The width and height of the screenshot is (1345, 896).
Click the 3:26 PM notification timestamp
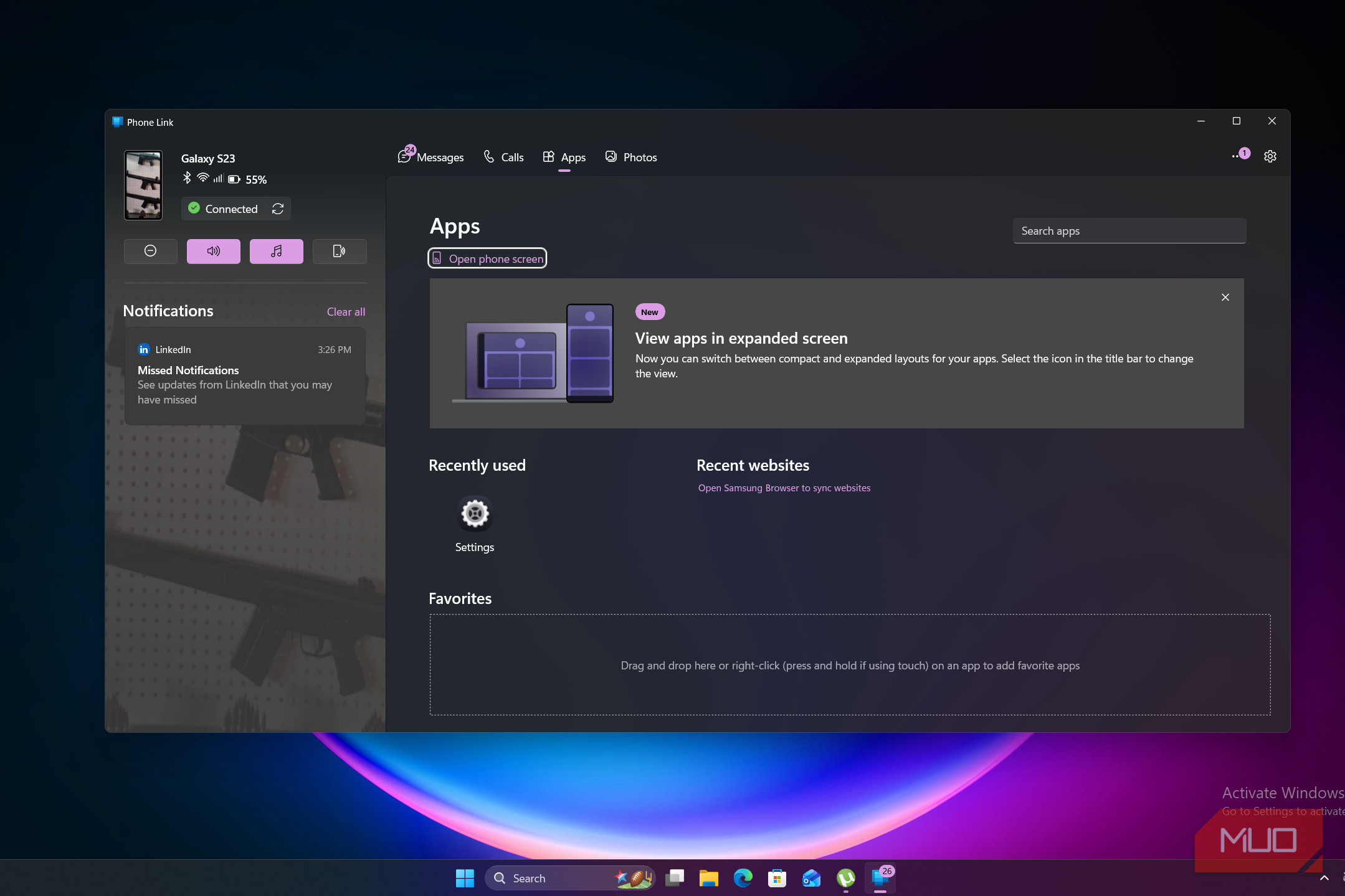click(x=335, y=350)
